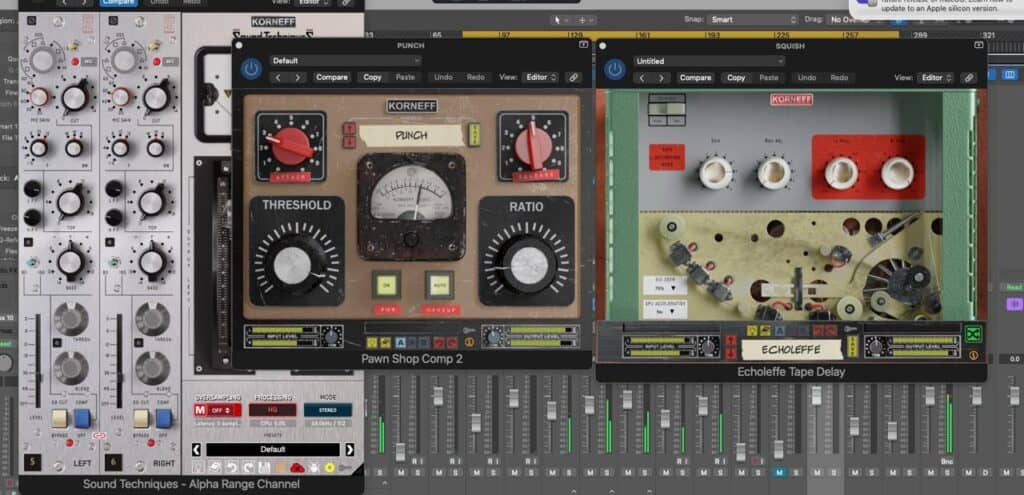
Task: Click Compare in the Punch plugin window
Action: 332,77
